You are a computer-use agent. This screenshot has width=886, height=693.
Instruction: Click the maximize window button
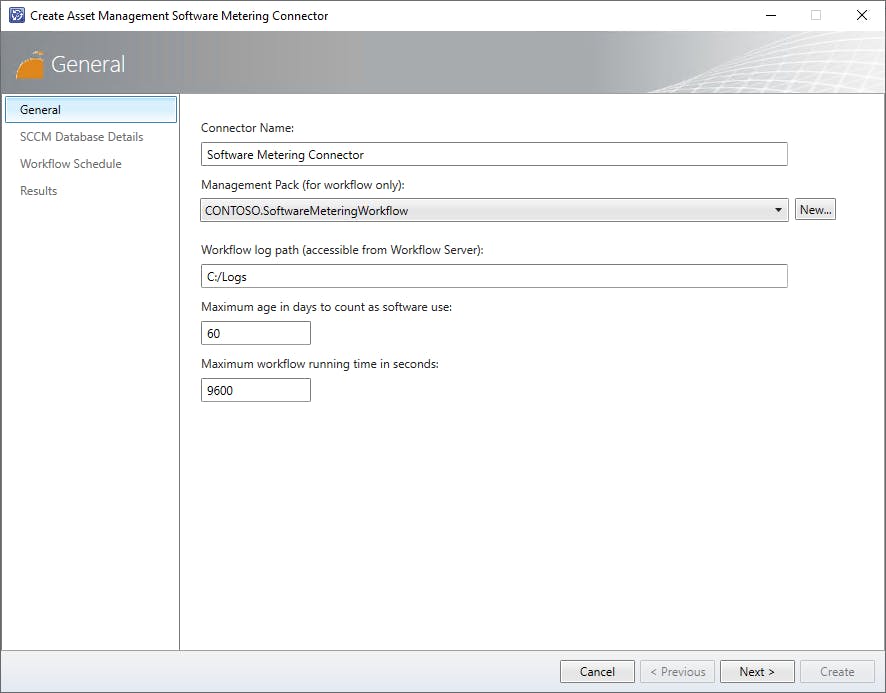tap(816, 16)
